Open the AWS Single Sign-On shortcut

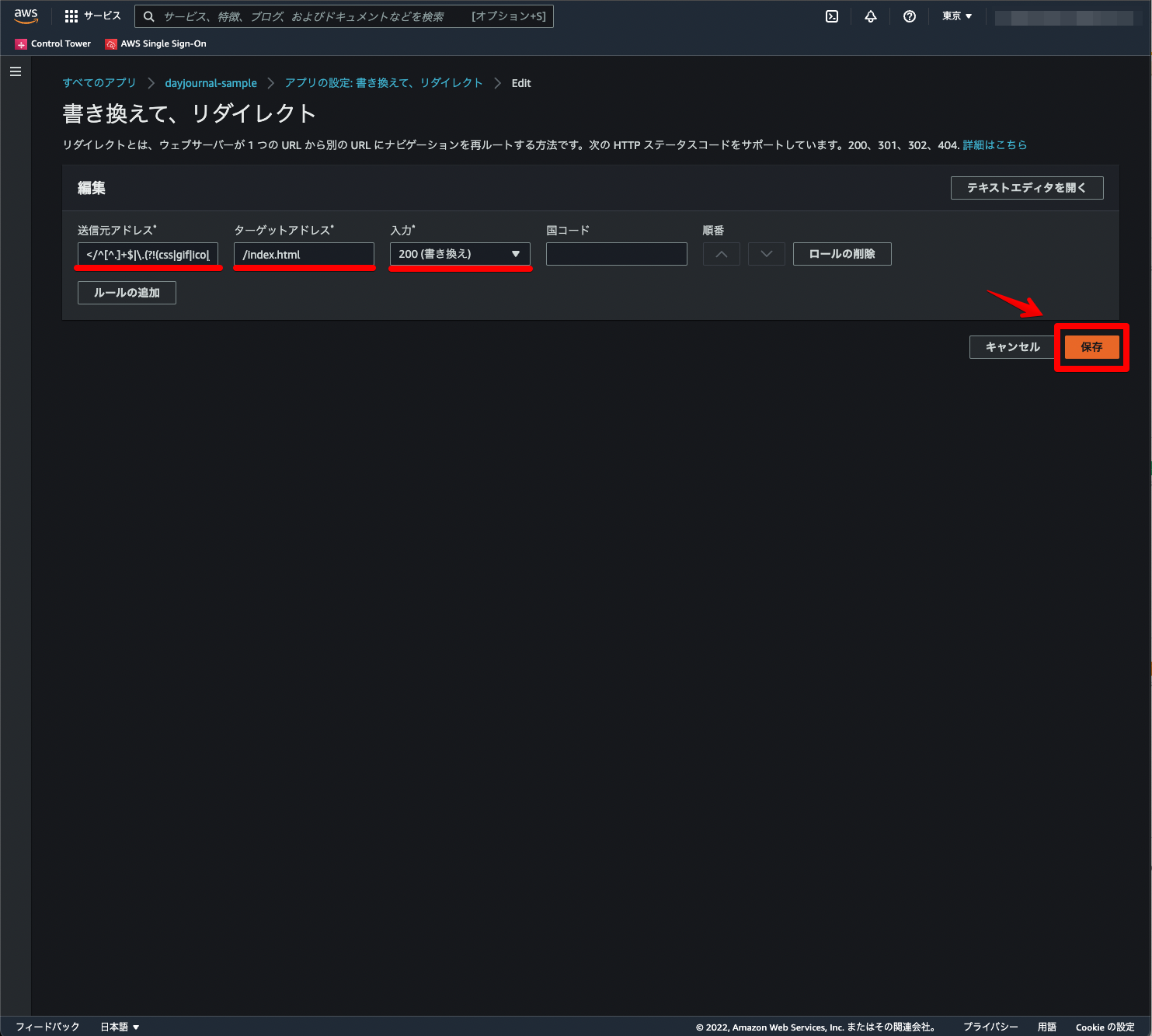coord(155,43)
